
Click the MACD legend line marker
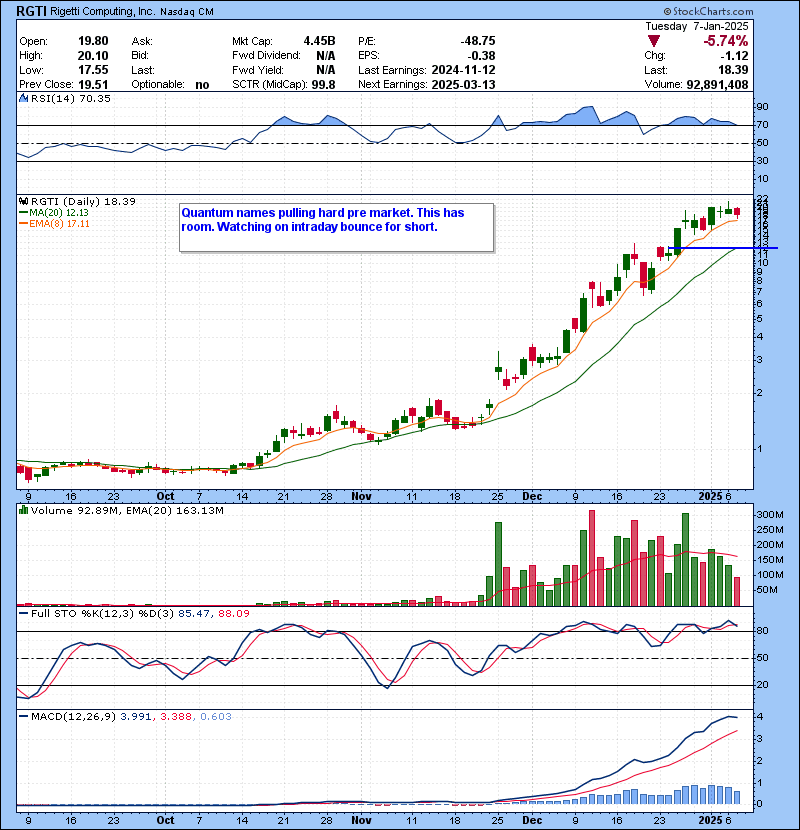point(24,717)
